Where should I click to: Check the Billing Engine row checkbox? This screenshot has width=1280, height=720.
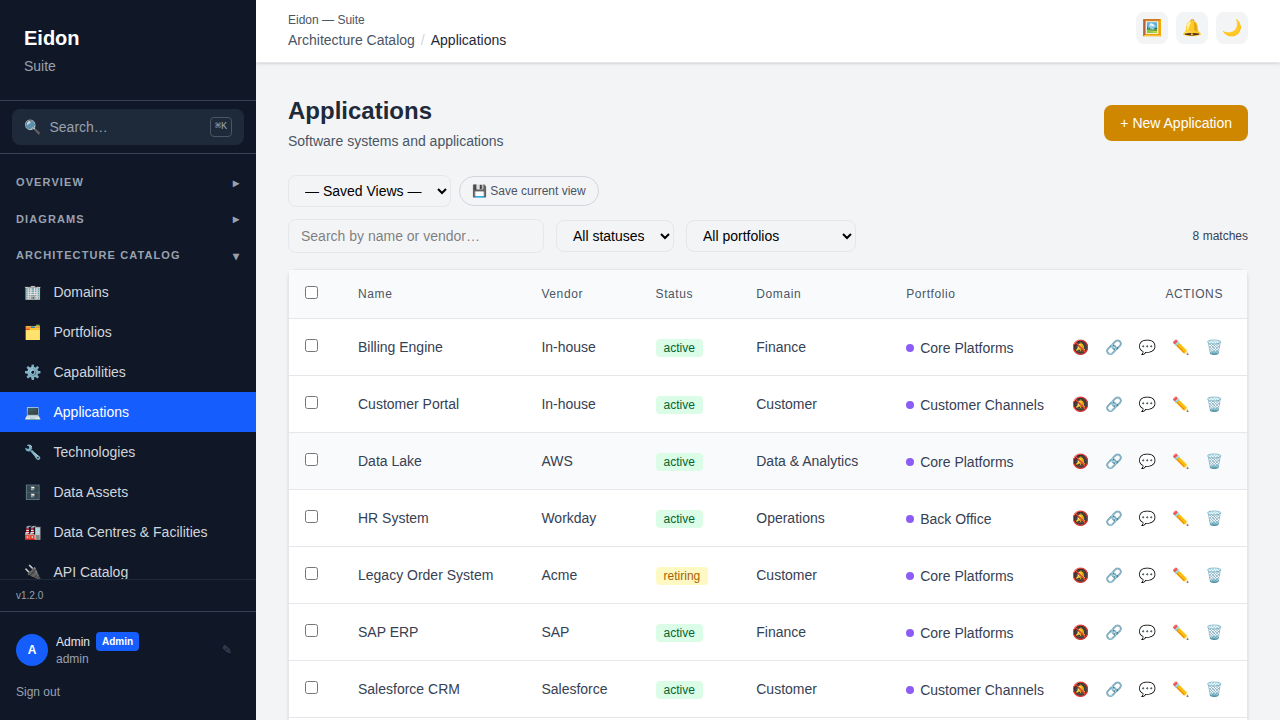point(311,345)
